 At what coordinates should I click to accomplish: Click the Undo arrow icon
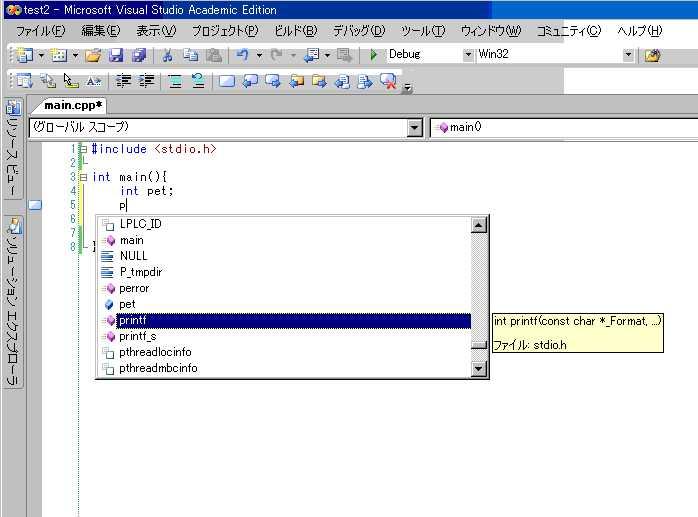pos(243,55)
